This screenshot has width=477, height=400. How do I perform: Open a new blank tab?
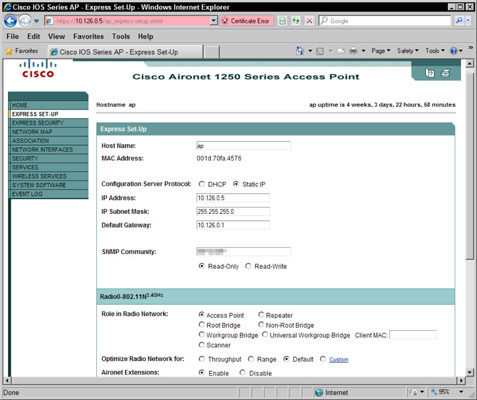click(x=211, y=52)
